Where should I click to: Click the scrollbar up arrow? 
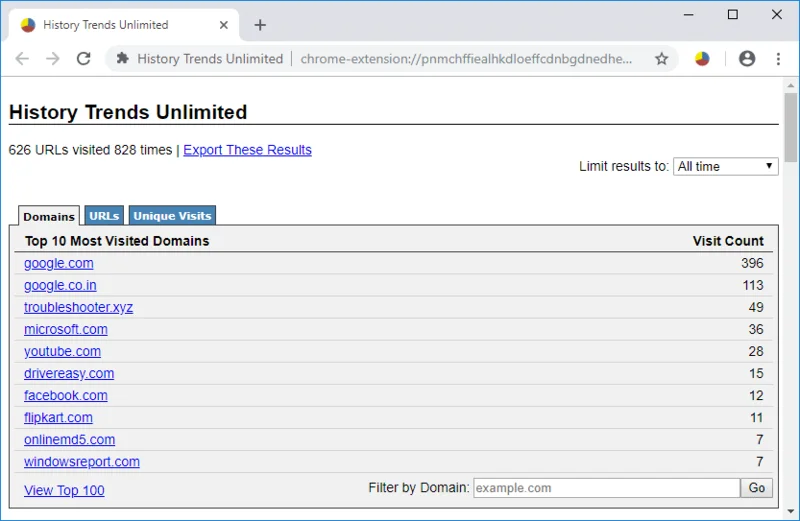point(791,85)
